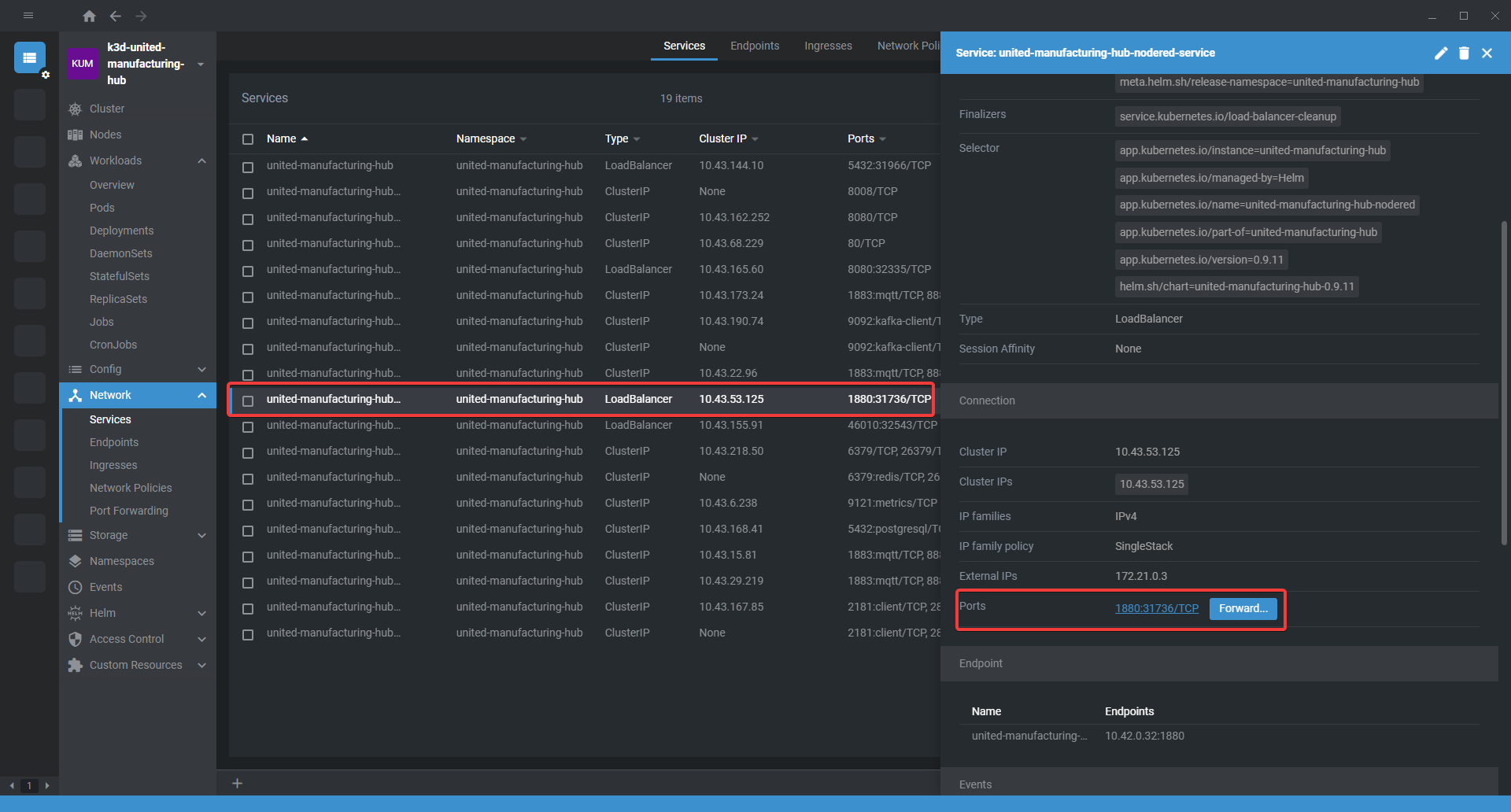Check the box for service 10.43.162.252
This screenshot has width=1511, height=812.
pos(248,220)
